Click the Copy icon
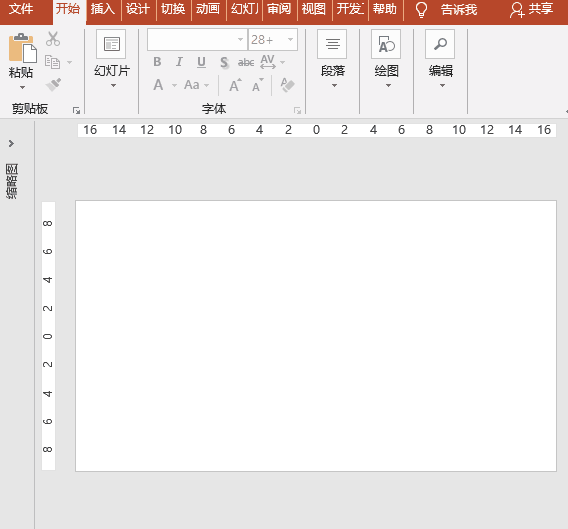568x529 pixels. (53, 62)
